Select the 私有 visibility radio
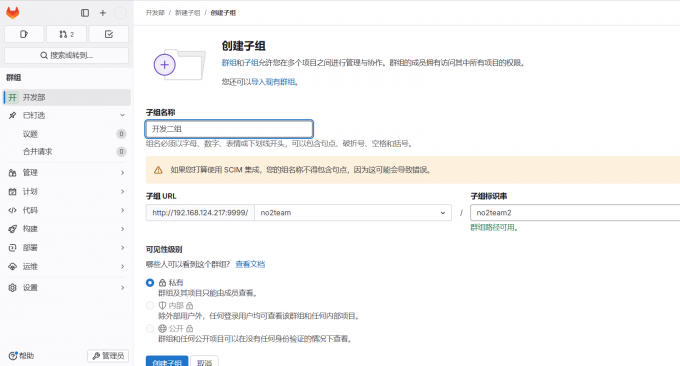 [x=150, y=283]
